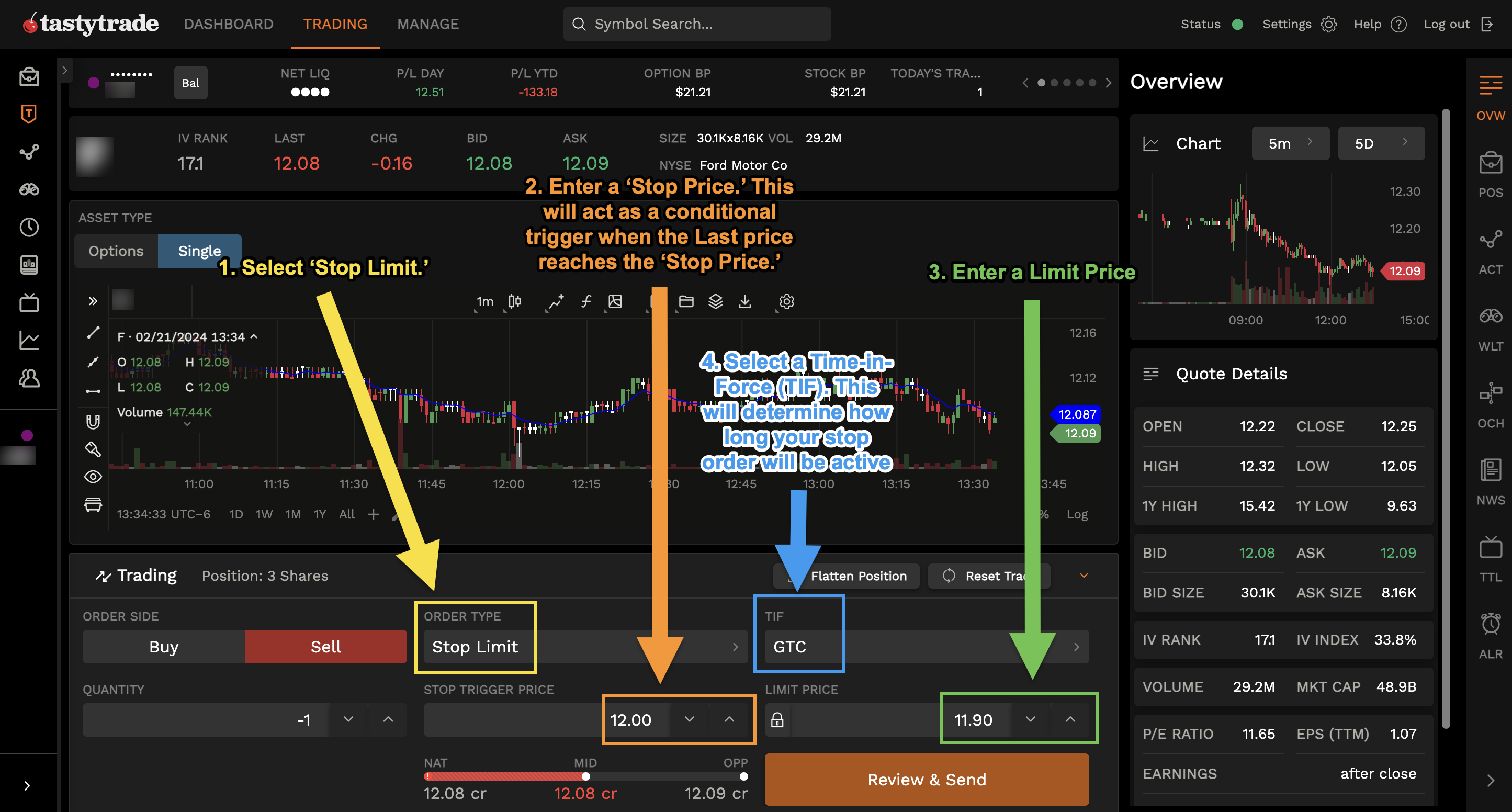This screenshot has height=812, width=1512.
Task: Switch to the DASHBOARD tab
Action: point(229,24)
